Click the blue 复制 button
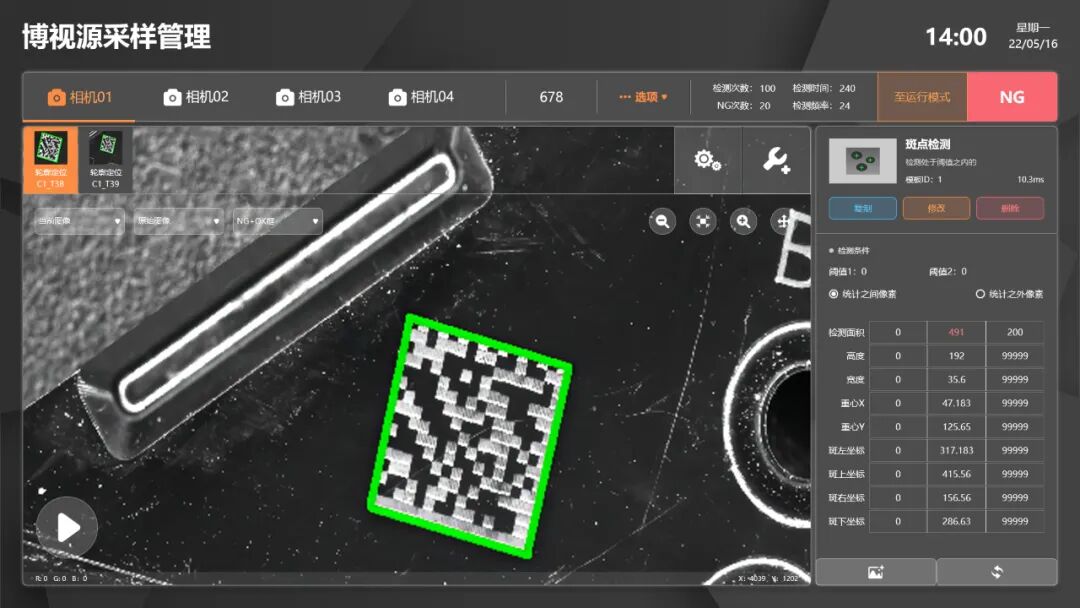Image resolution: width=1080 pixels, height=608 pixels. [x=862, y=208]
